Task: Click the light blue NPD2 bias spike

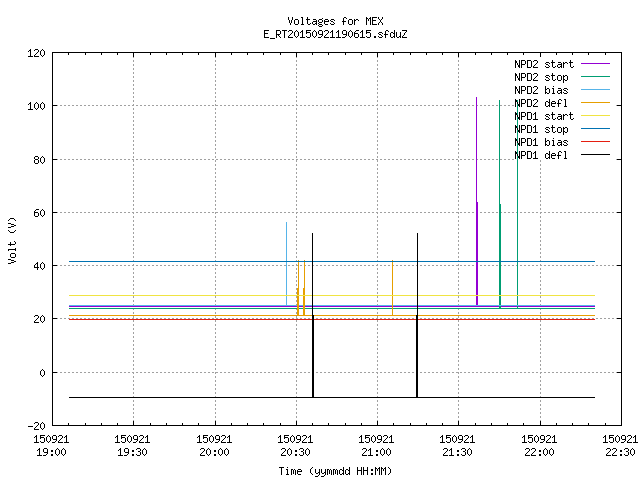Action: (x=287, y=264)
